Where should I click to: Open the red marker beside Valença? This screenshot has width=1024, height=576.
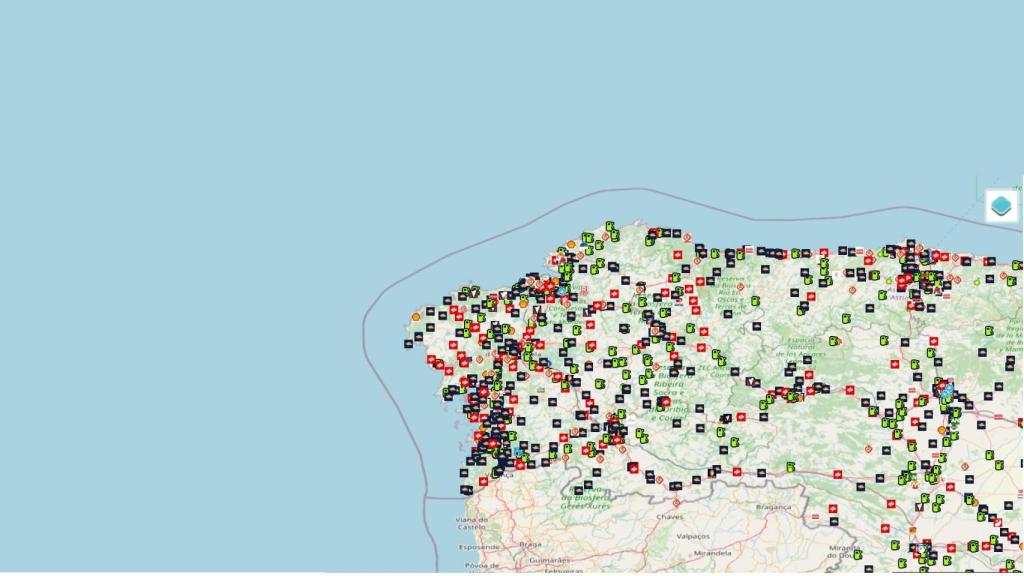point(483,481)
